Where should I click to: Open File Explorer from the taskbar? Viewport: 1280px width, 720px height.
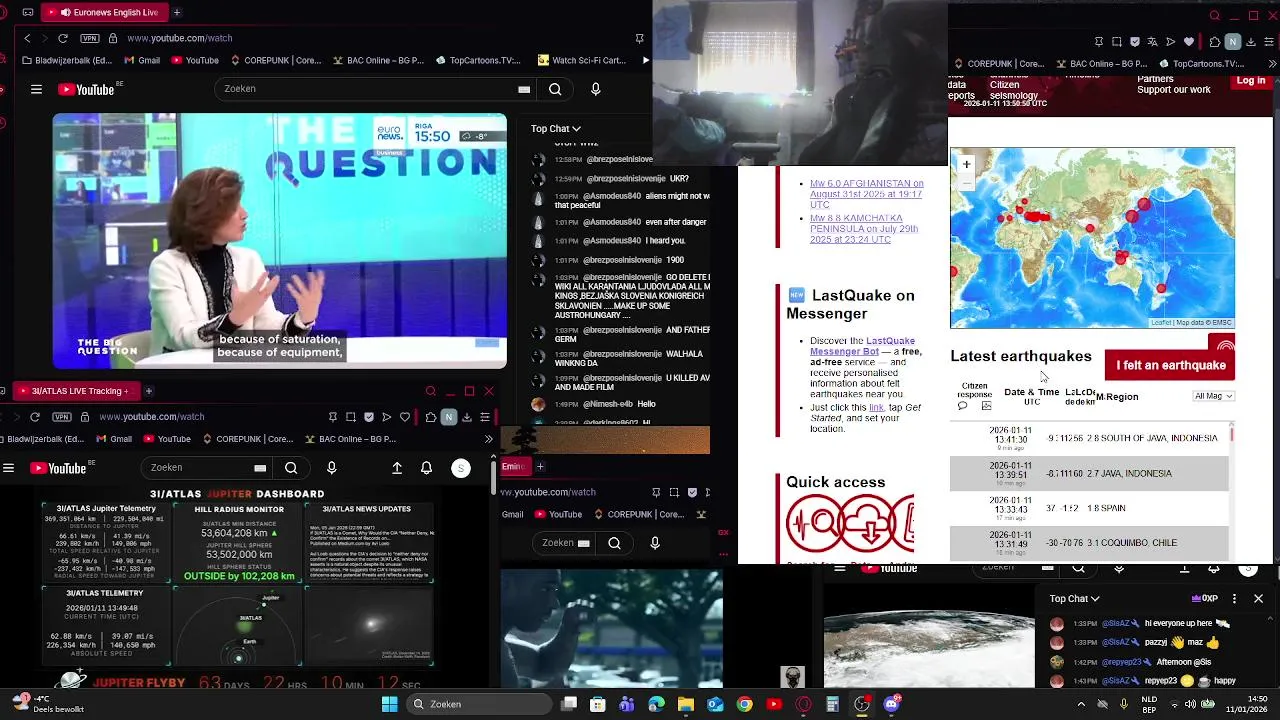(686, 704)
